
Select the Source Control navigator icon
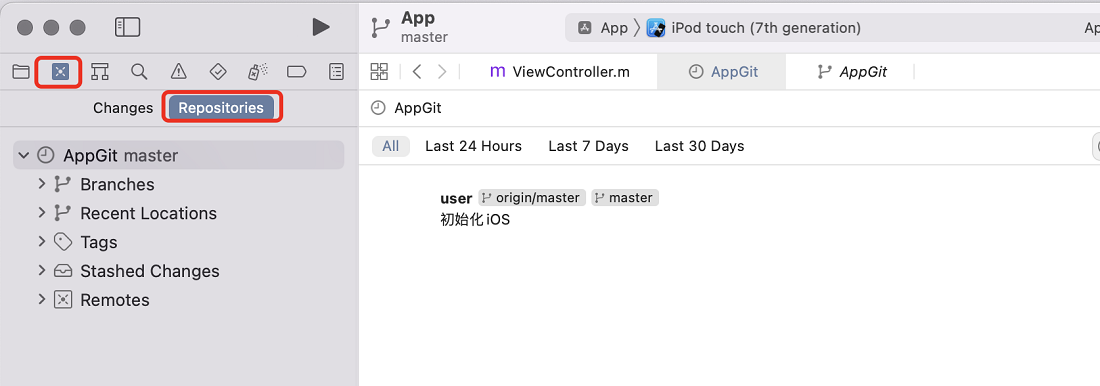pos(60,71)
